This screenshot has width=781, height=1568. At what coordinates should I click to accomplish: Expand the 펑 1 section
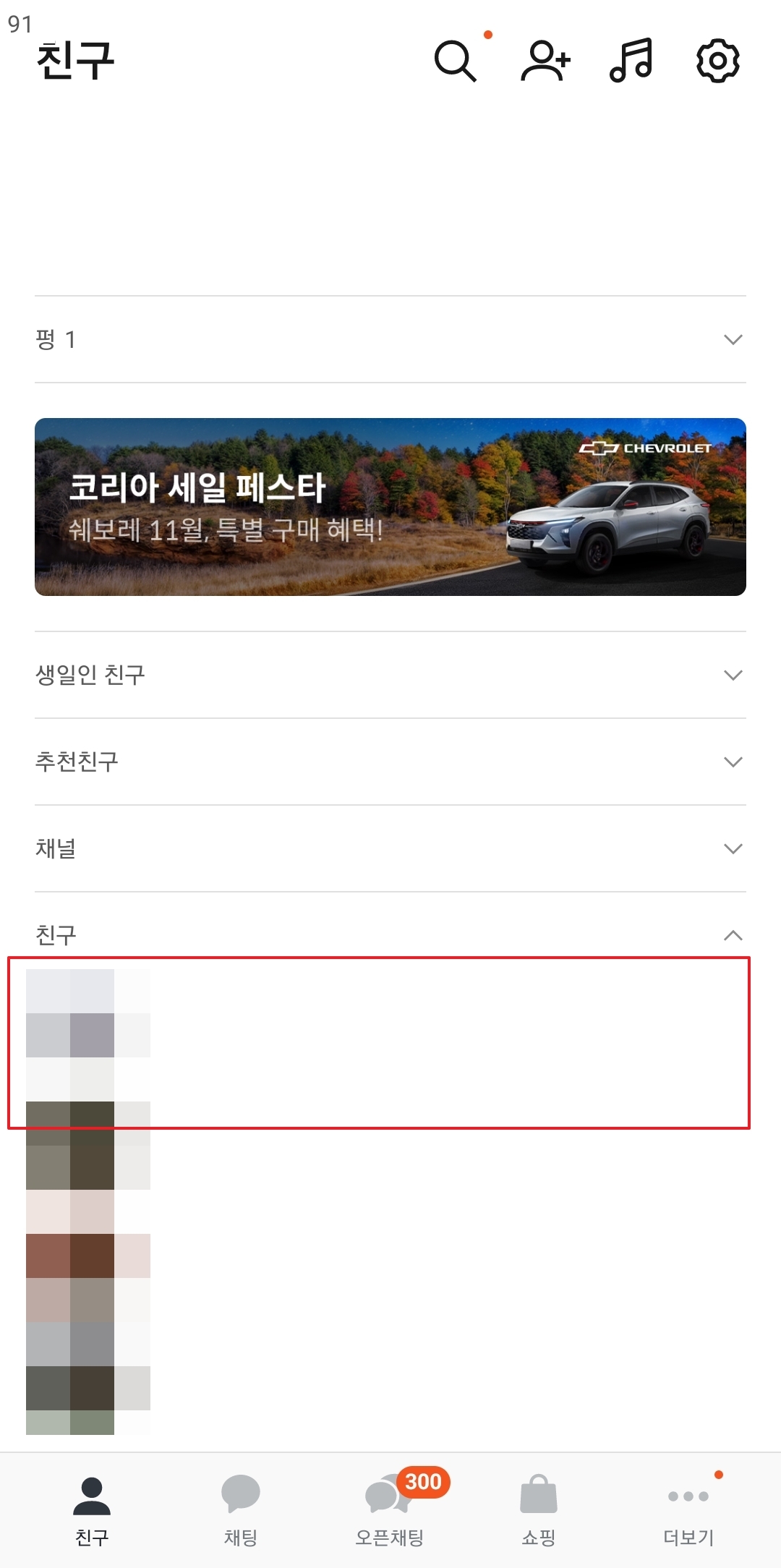tap(390, 339)
